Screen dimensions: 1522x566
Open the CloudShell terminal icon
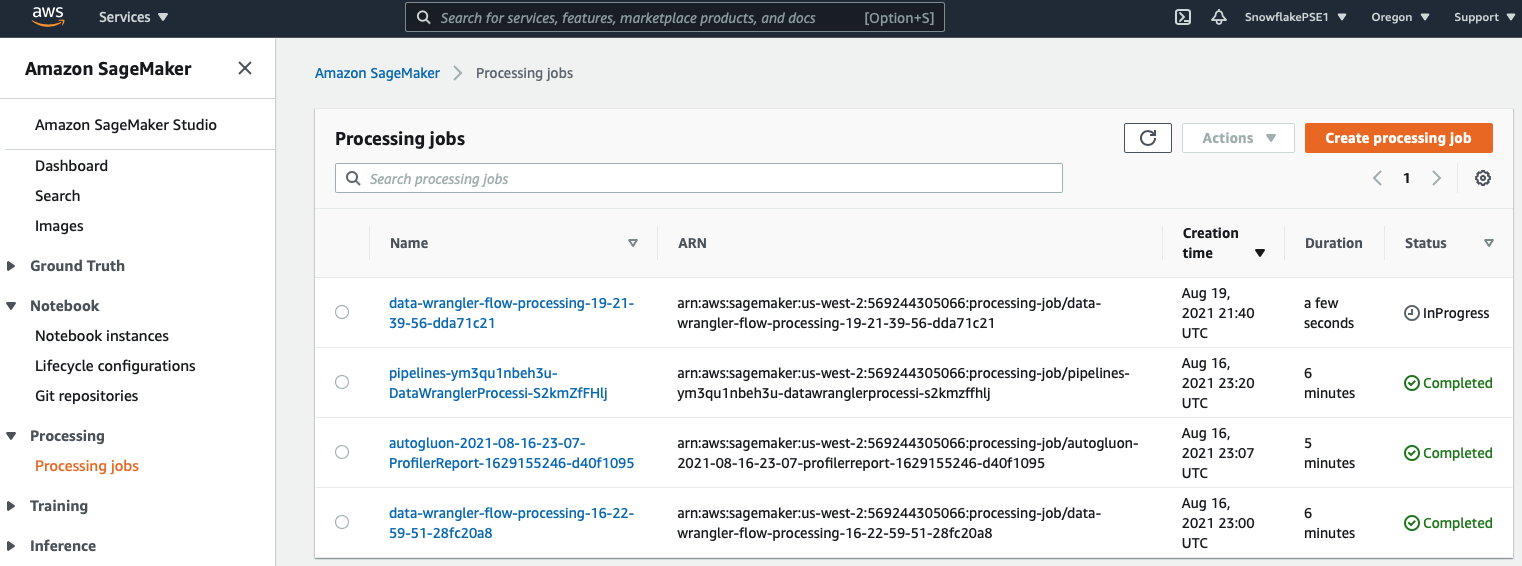(1182, 17)
